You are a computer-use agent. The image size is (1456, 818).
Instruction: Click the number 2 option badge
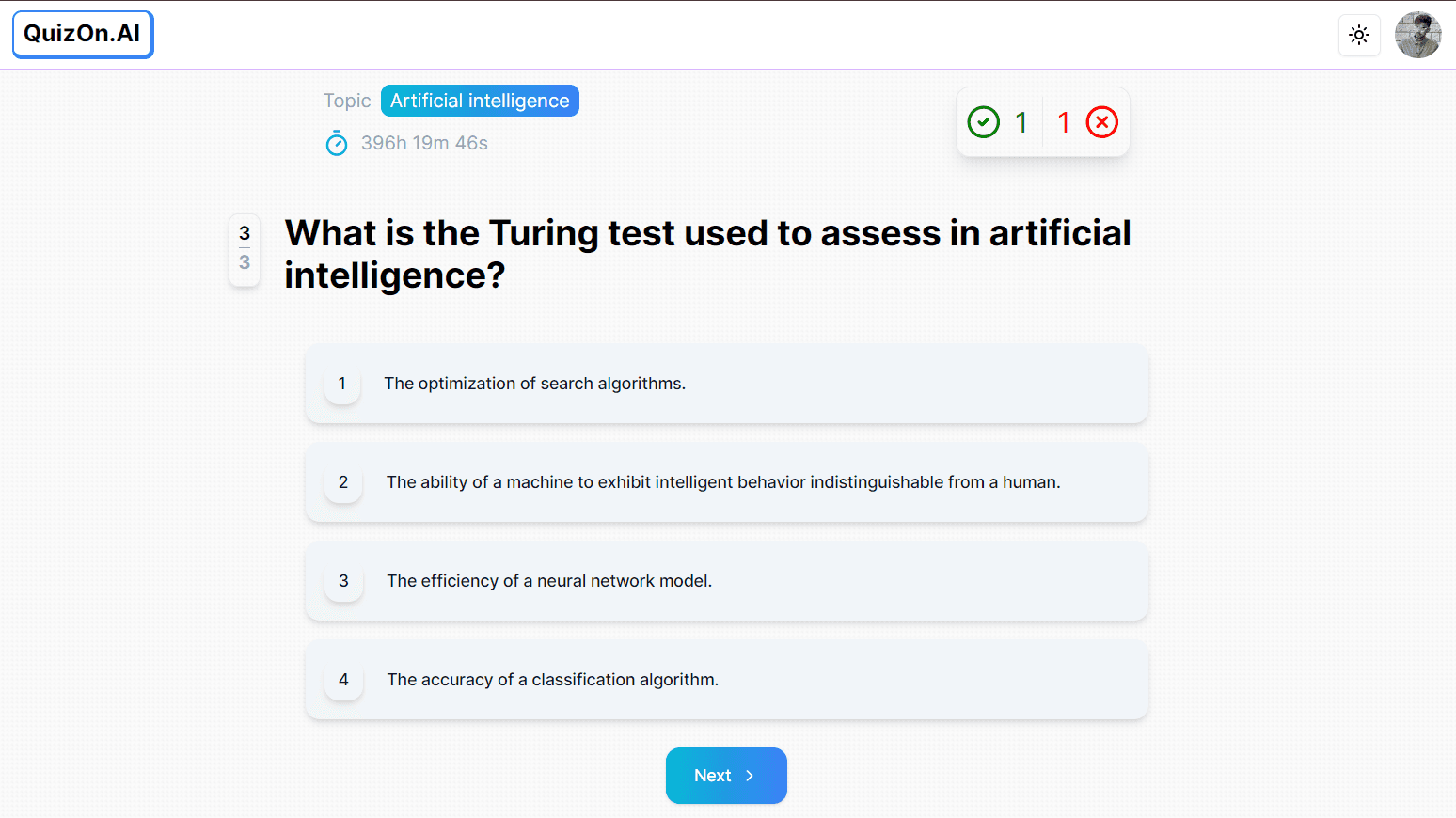(343, 482)
